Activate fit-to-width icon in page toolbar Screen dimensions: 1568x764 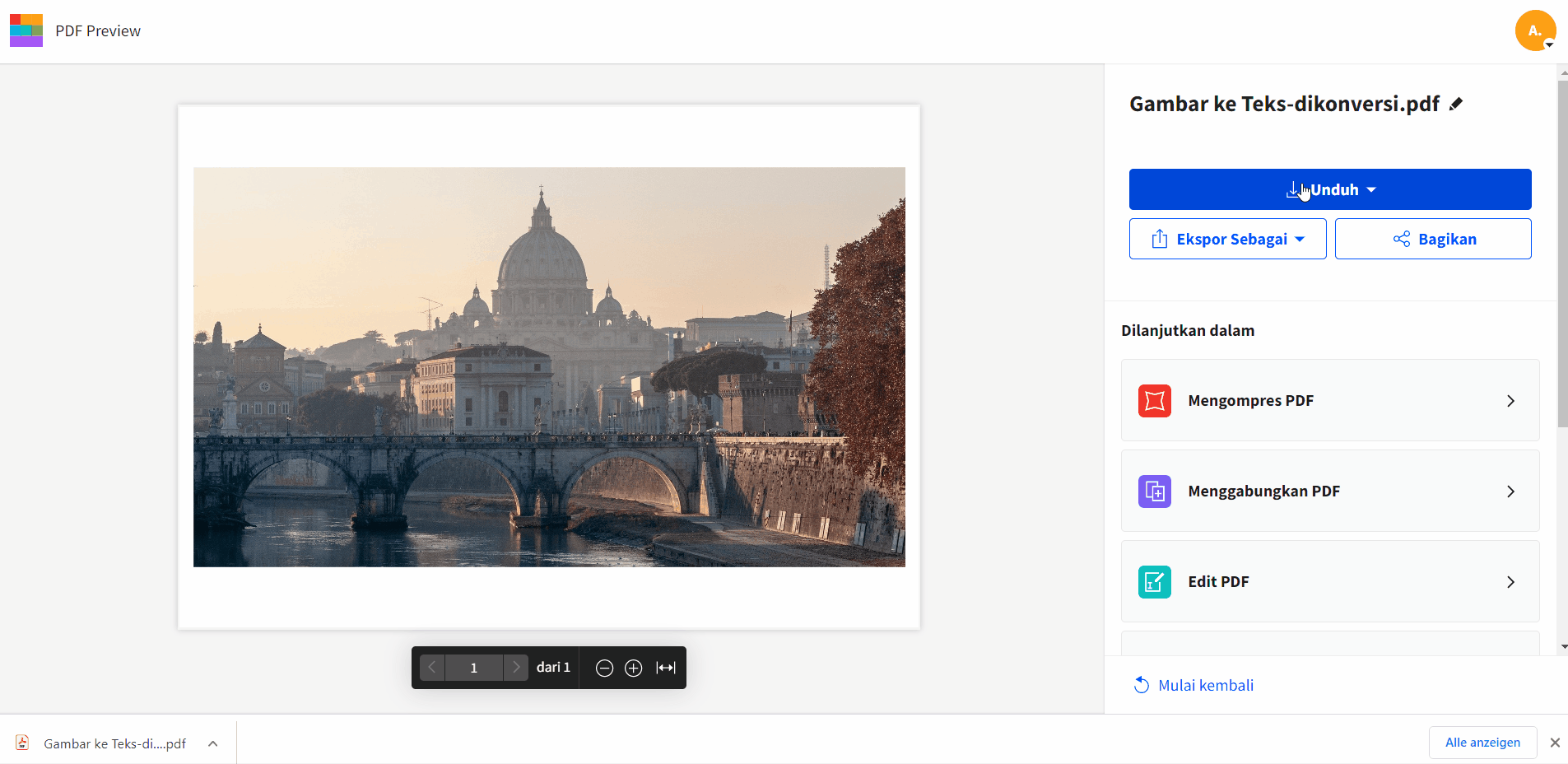[x=665, y=668]
